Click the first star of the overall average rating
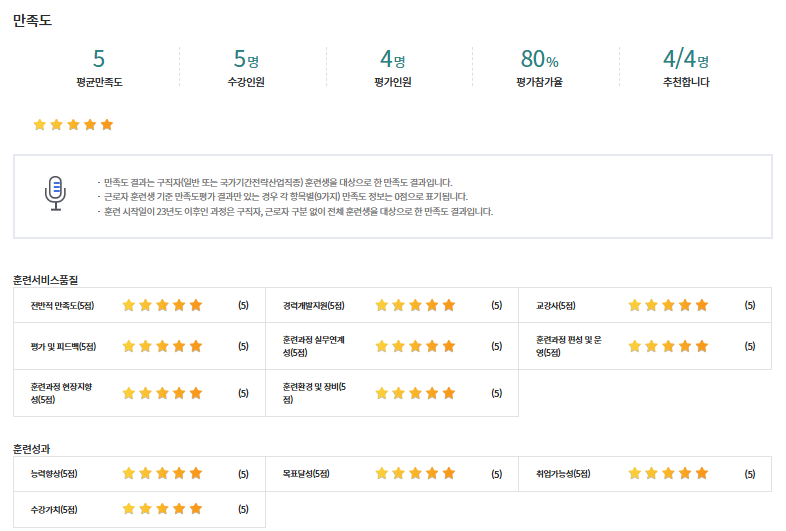The image size is (786, 531). (x=40, y=125)
